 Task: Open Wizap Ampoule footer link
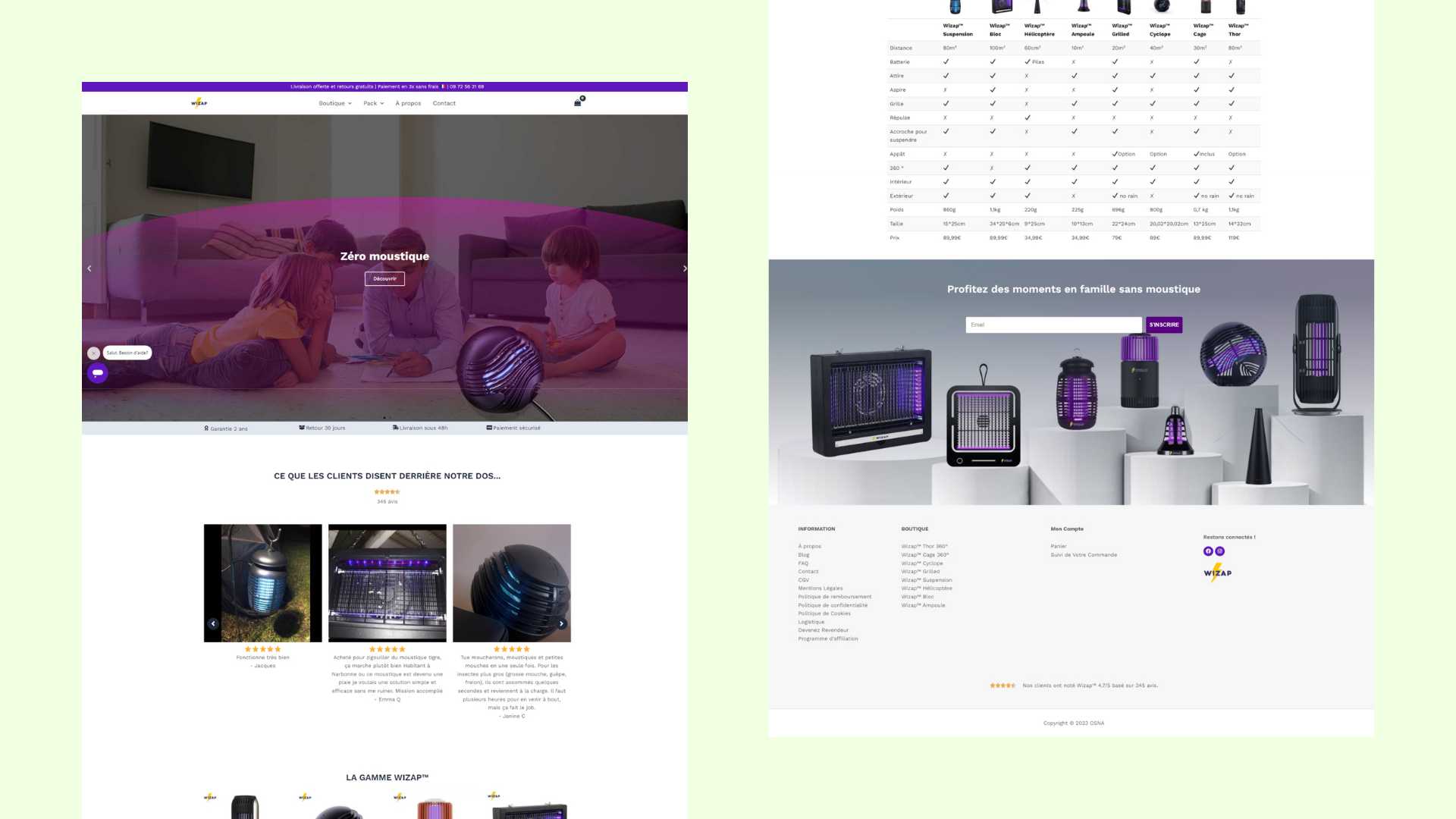tap(923, 604)
